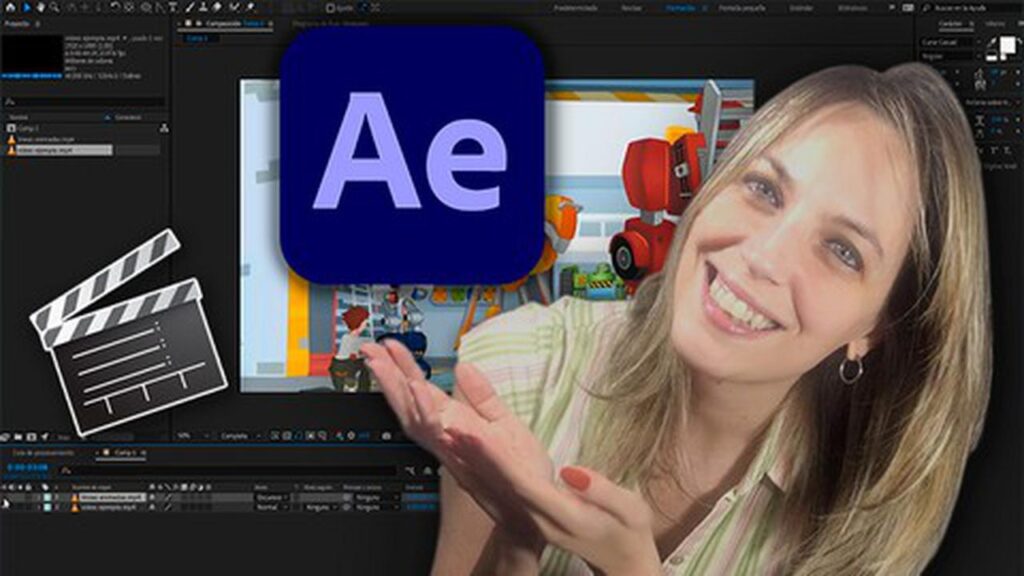The width and height of the screenshot is (1024, 576).
Task: Click the Home icon in the toolbar
Action: pyautogui.click(x=9, y=7)
